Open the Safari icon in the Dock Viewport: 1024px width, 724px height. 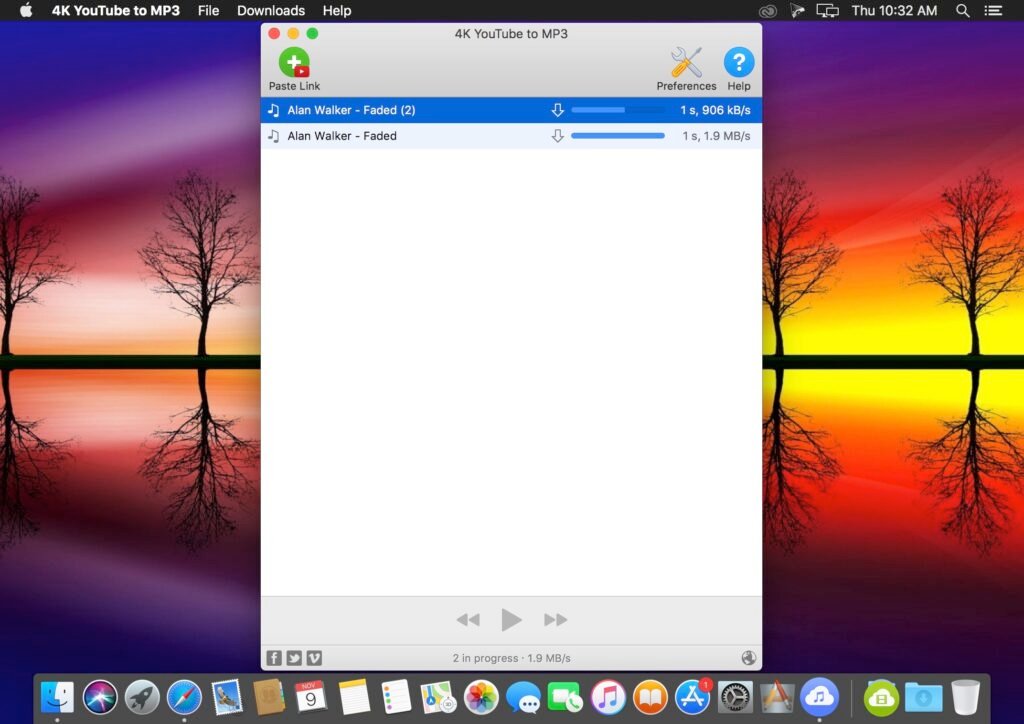tap(184, 697)
